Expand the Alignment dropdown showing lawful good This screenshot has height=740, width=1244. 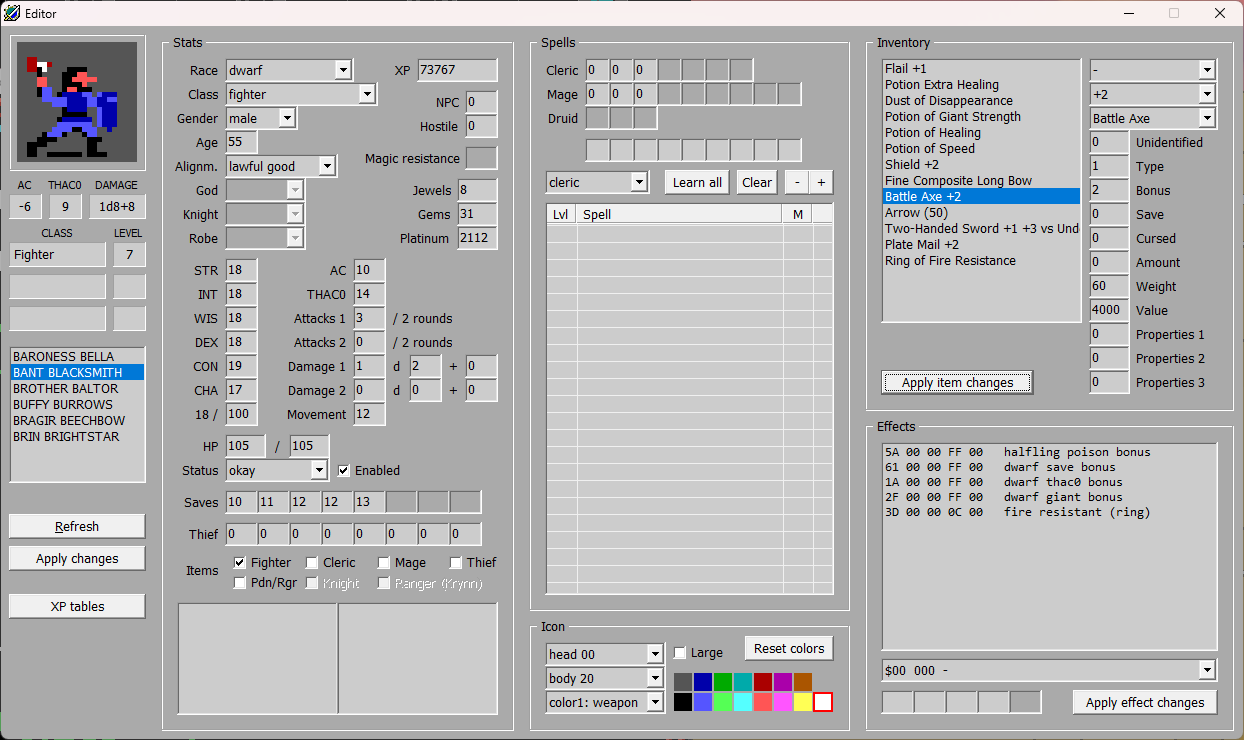[327, 166]
